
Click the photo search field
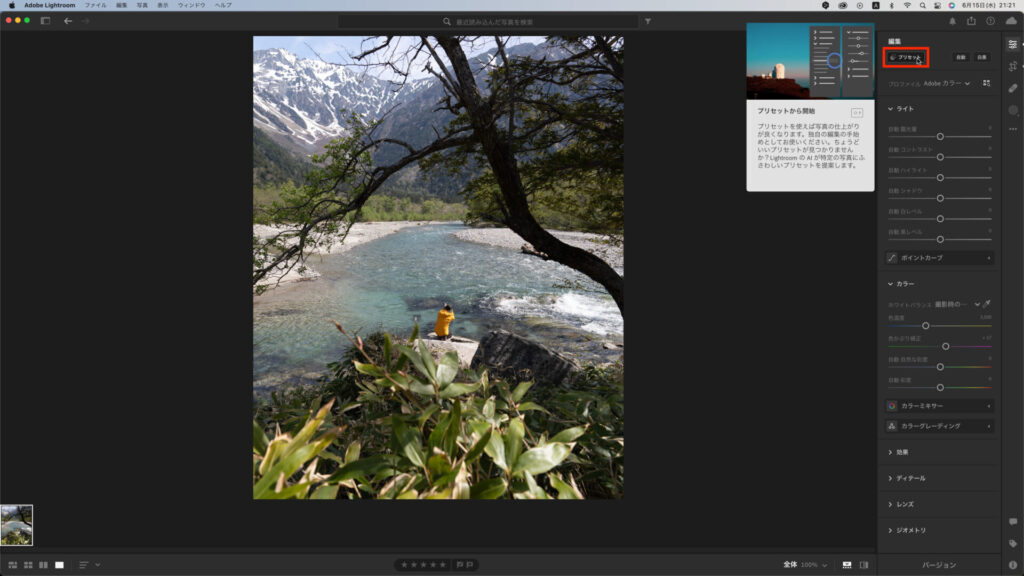(x=488, y=22)
